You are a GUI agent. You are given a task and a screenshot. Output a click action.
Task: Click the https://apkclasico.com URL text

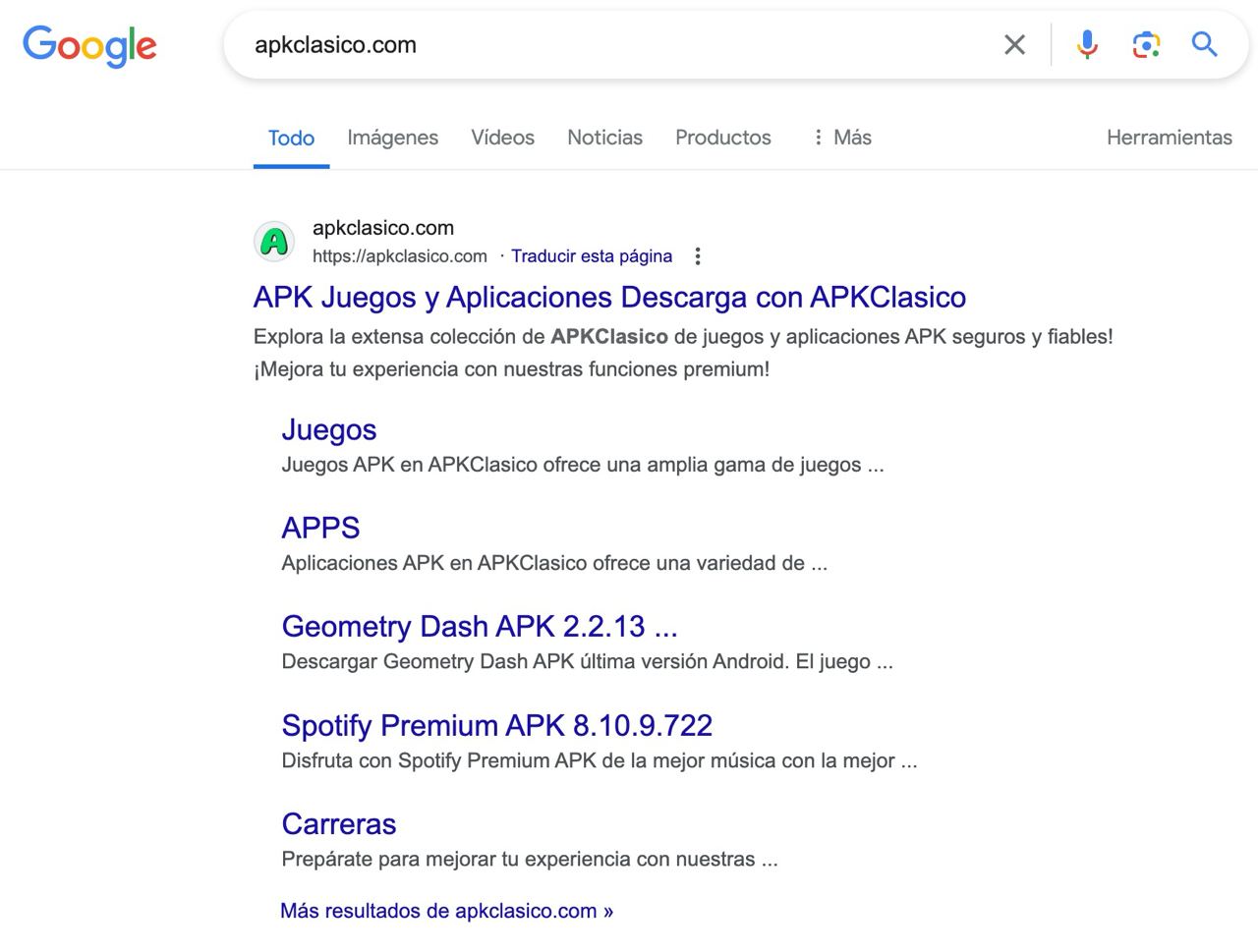point(400,256)
